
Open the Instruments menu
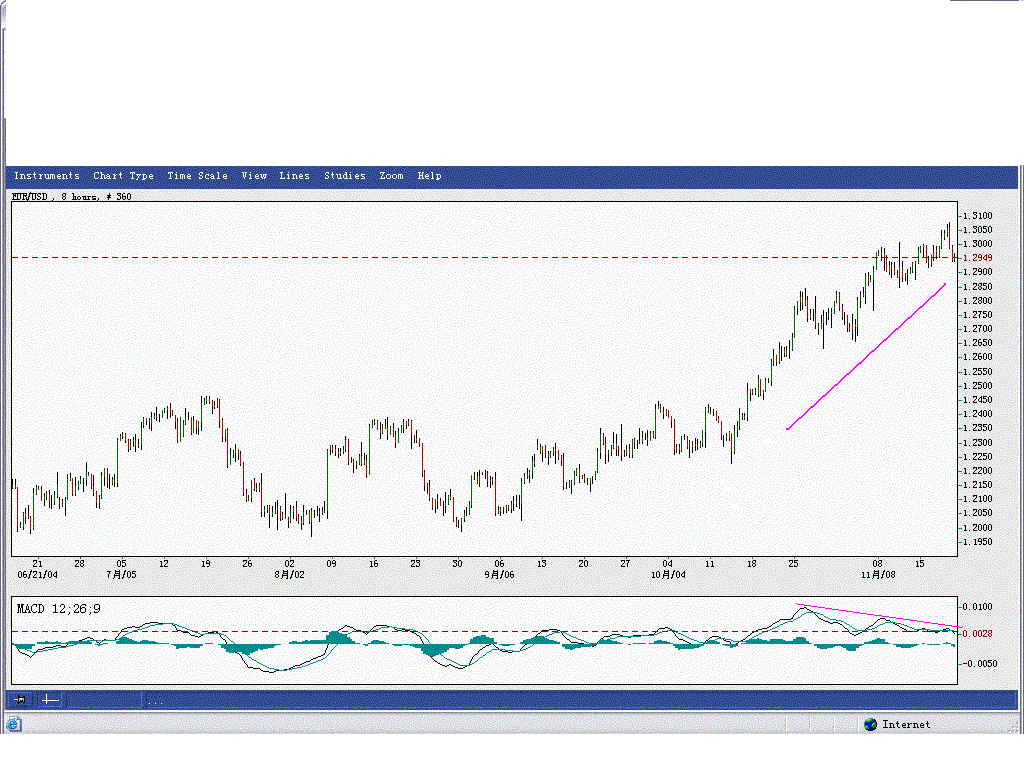pyautogui.click(x=46, y=176)
